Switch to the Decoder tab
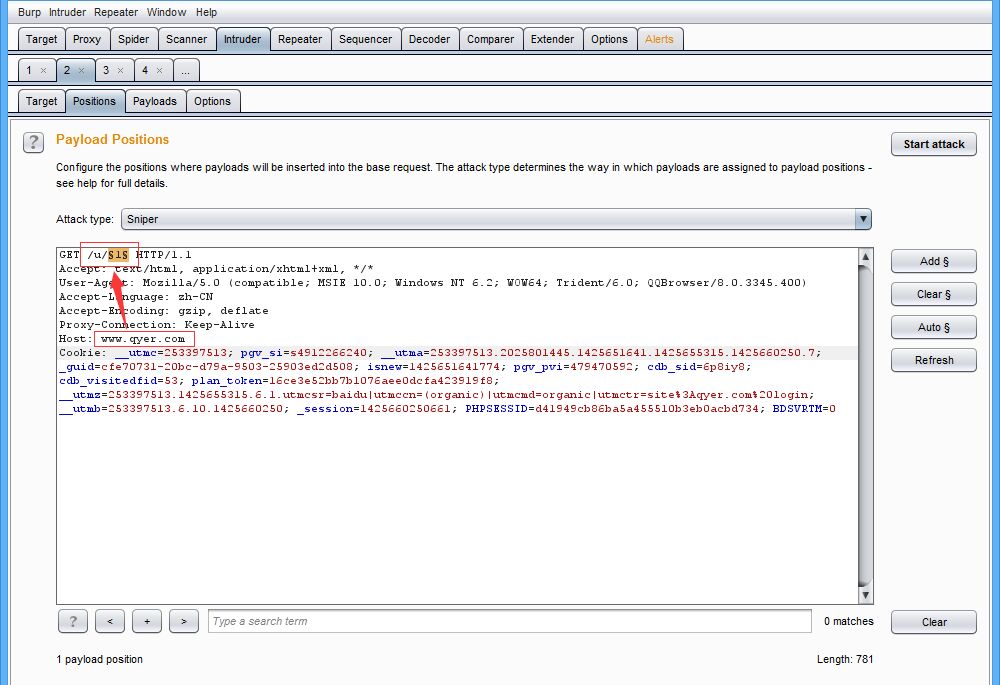This screenshot has width=1000, height=685. coord(429,40)
